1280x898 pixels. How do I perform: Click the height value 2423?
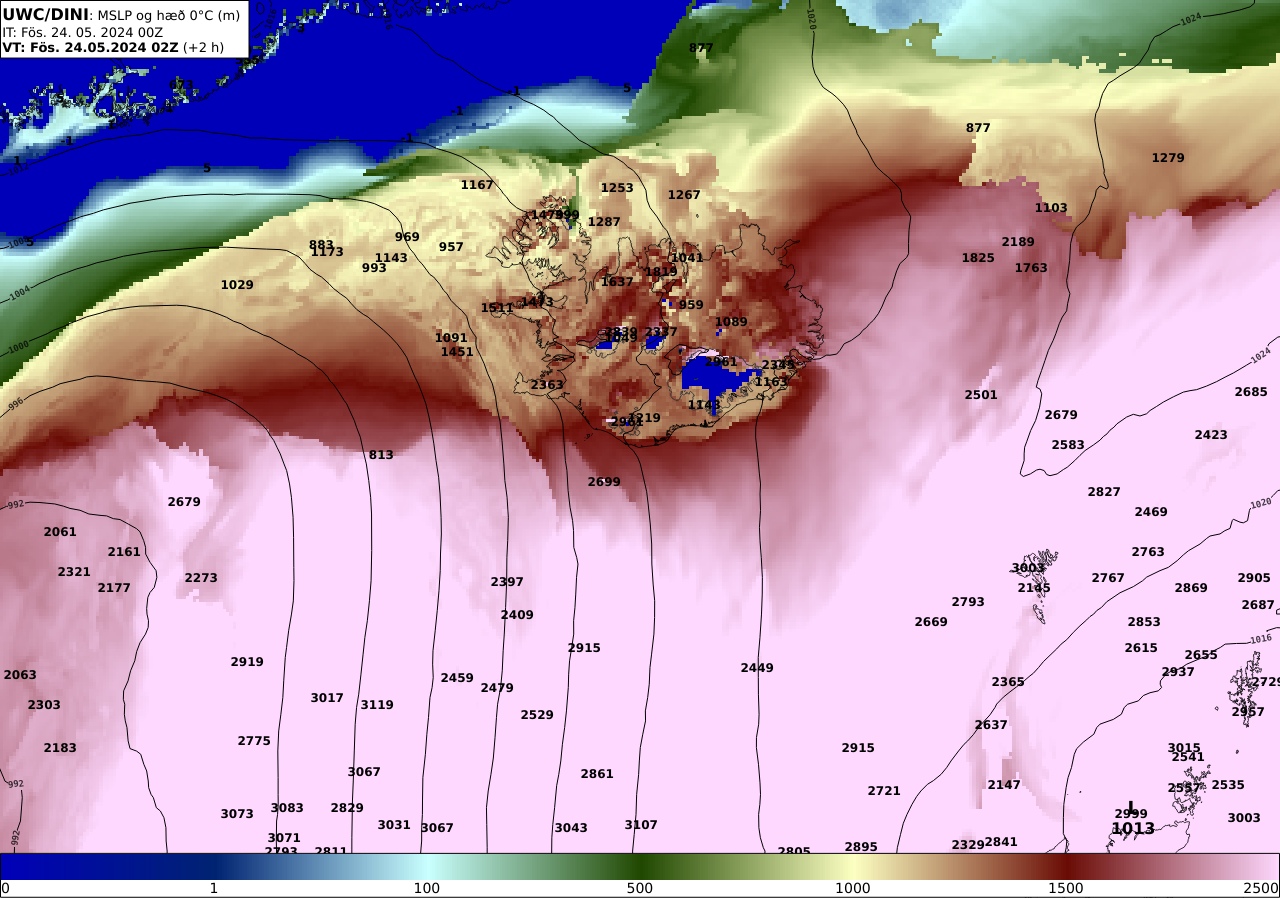(1211, 435)
